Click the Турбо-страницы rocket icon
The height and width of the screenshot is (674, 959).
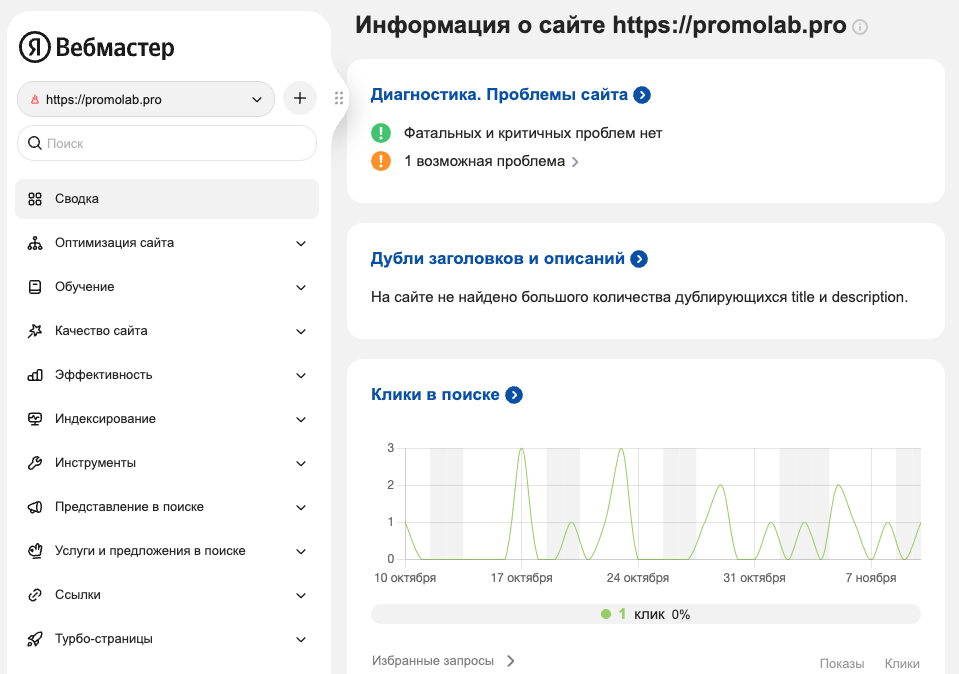pyautogui.click(x=35, y=639)
